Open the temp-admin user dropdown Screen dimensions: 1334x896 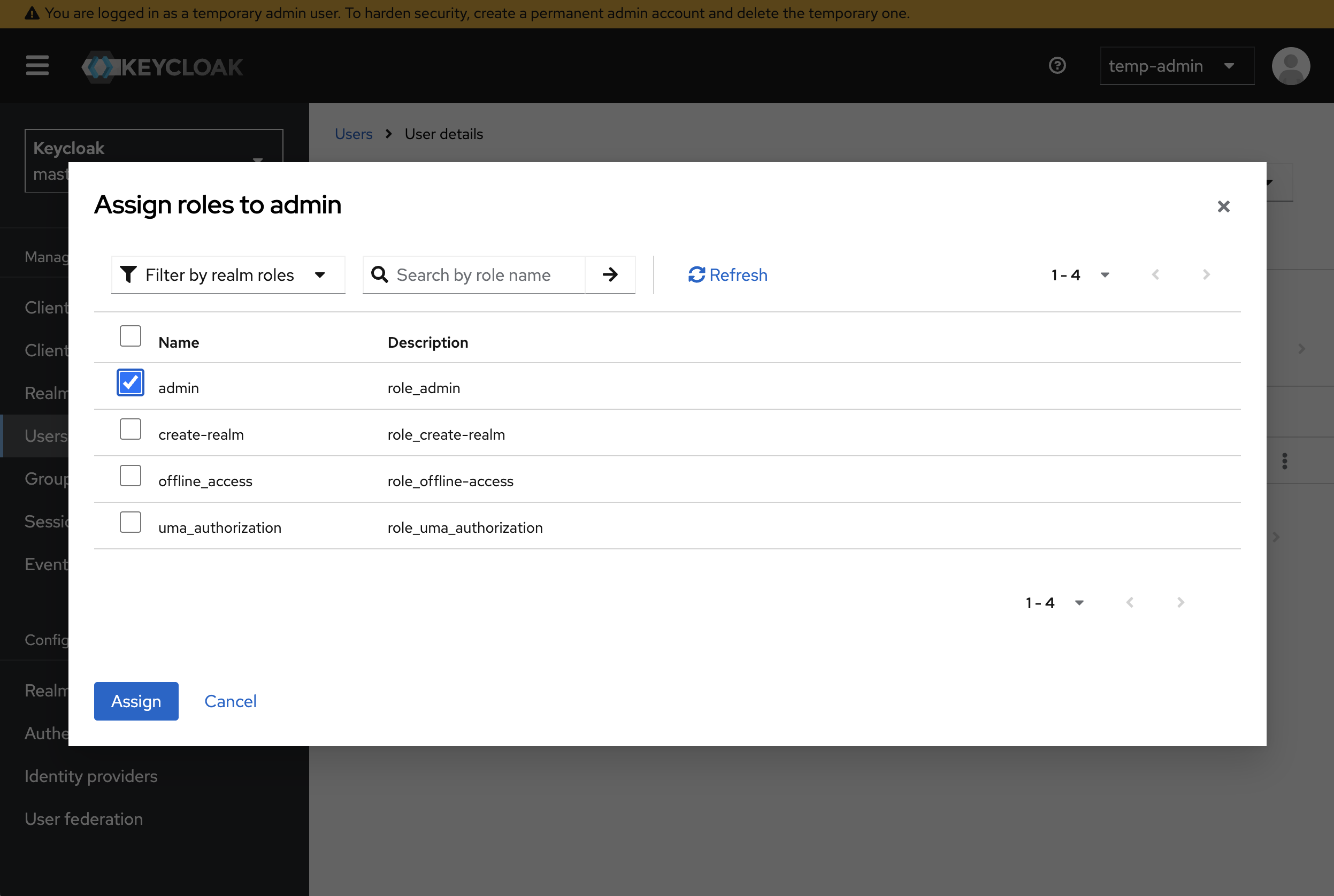tap(1177, 66)
